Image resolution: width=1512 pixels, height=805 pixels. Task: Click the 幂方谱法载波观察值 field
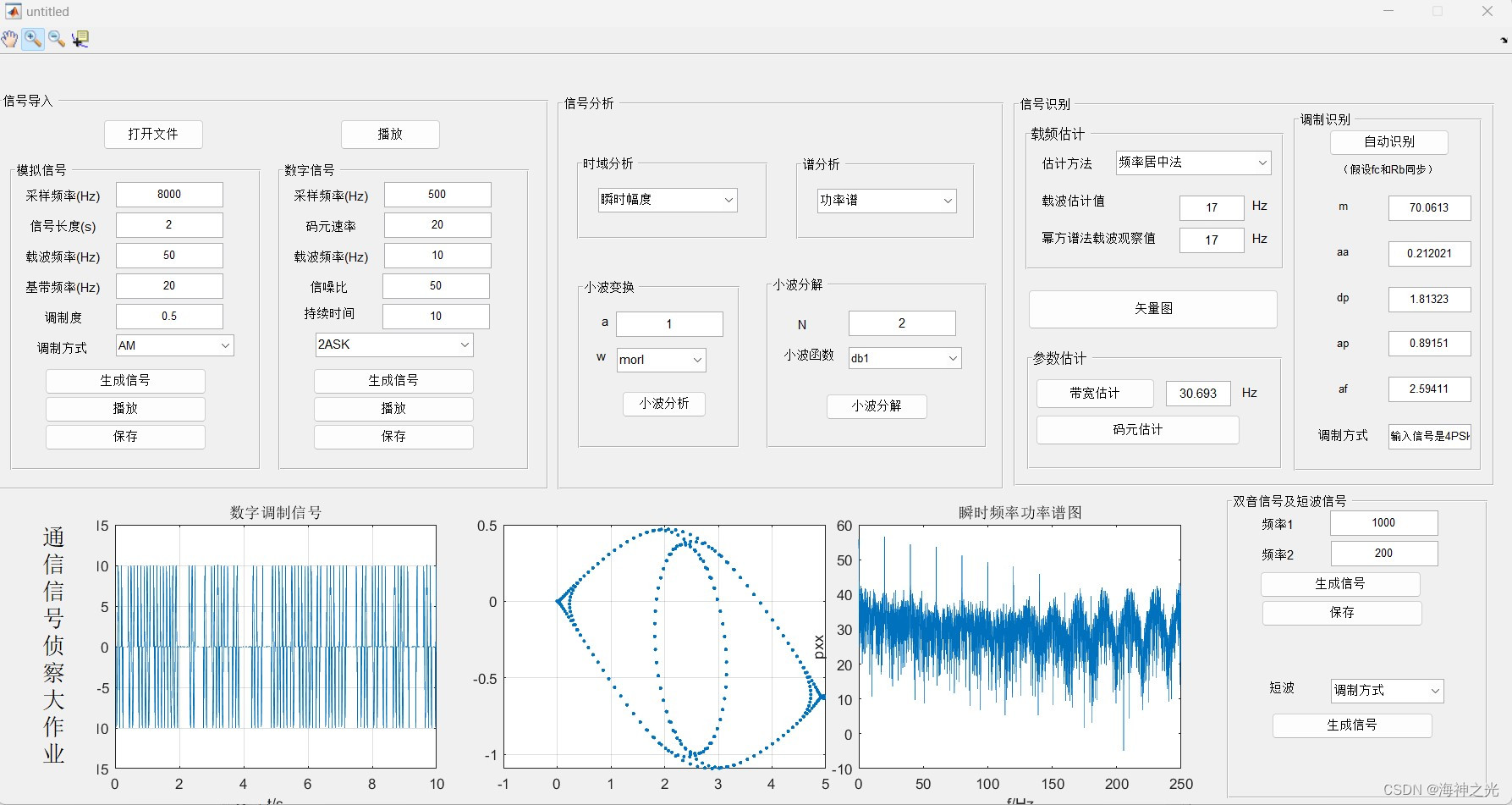pyautogui.click(x=1212, y=240)
